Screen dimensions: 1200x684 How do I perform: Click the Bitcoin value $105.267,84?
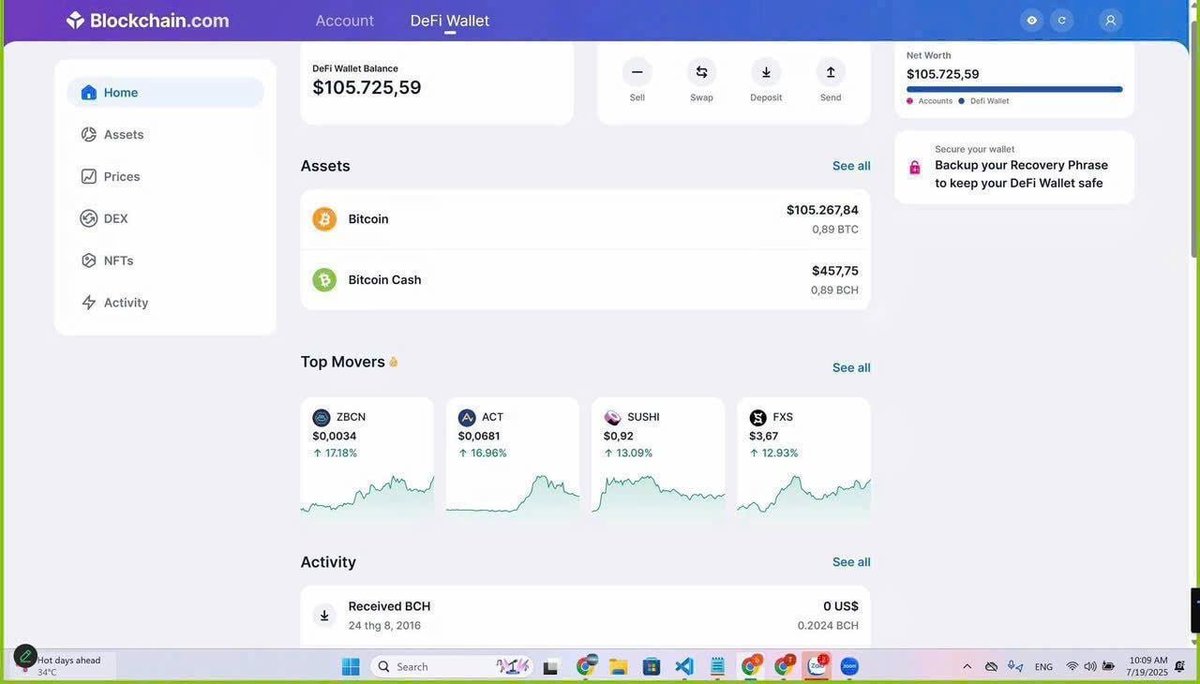(x=822, y=210)
